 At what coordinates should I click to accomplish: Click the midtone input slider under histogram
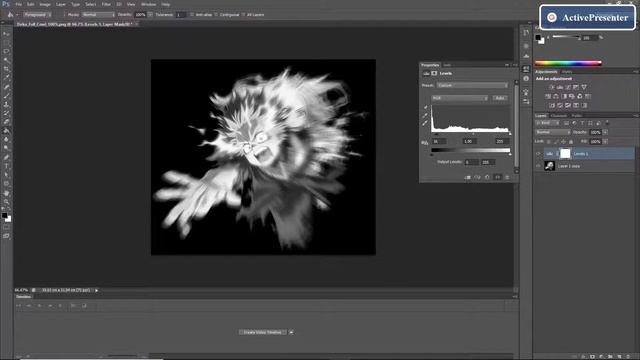473,134
